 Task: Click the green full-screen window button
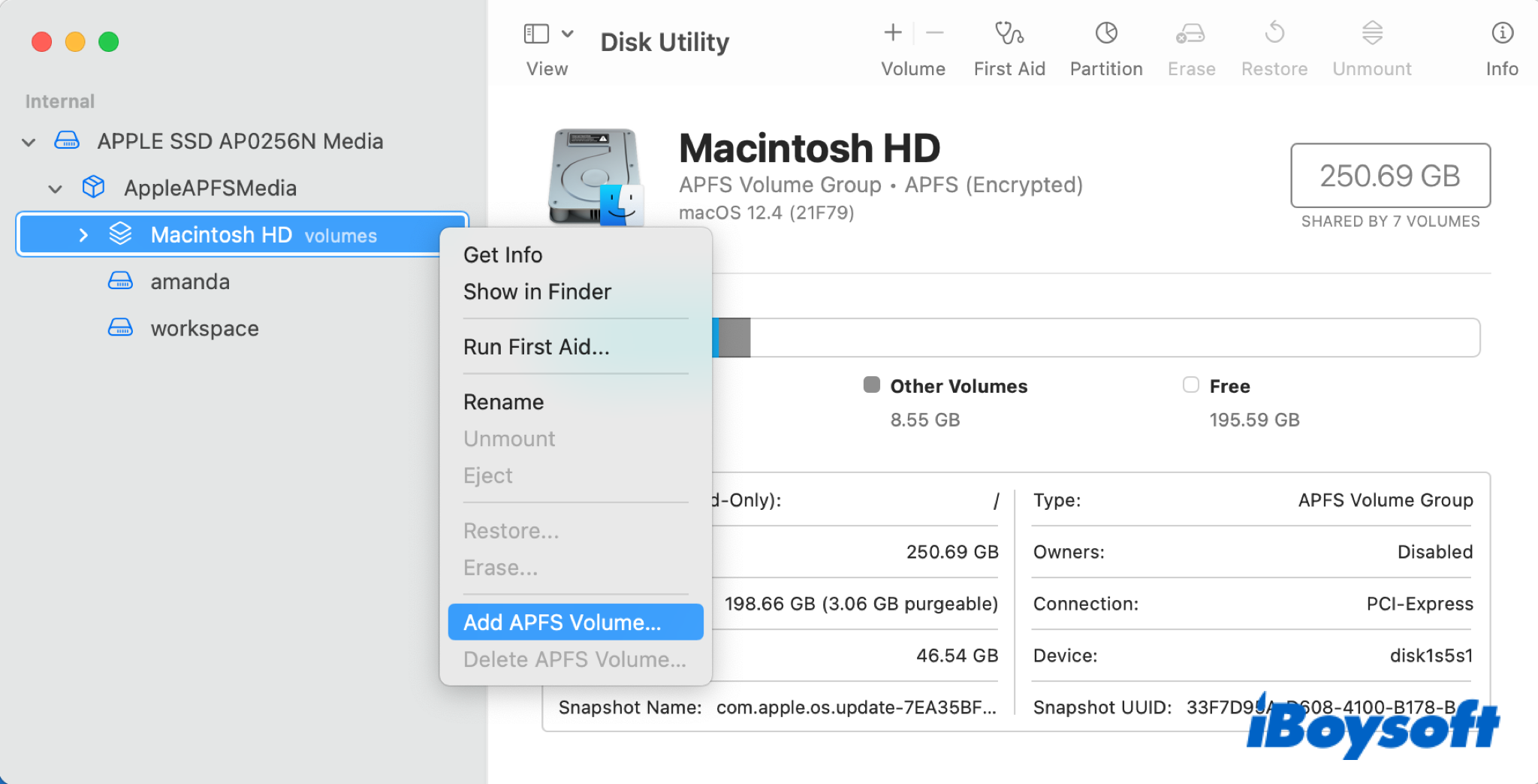[109, 42]
